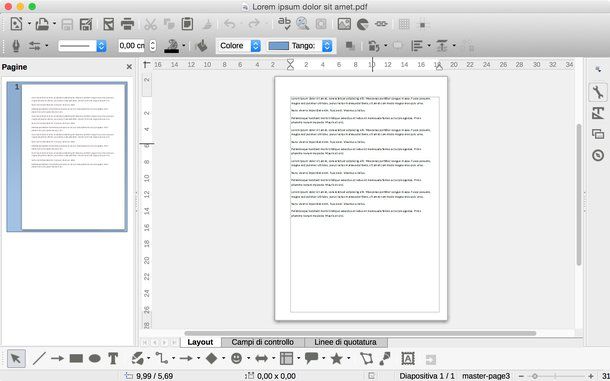Insert a chart with the pie icon
Screen dimensions: 610x381
[363, 24]
